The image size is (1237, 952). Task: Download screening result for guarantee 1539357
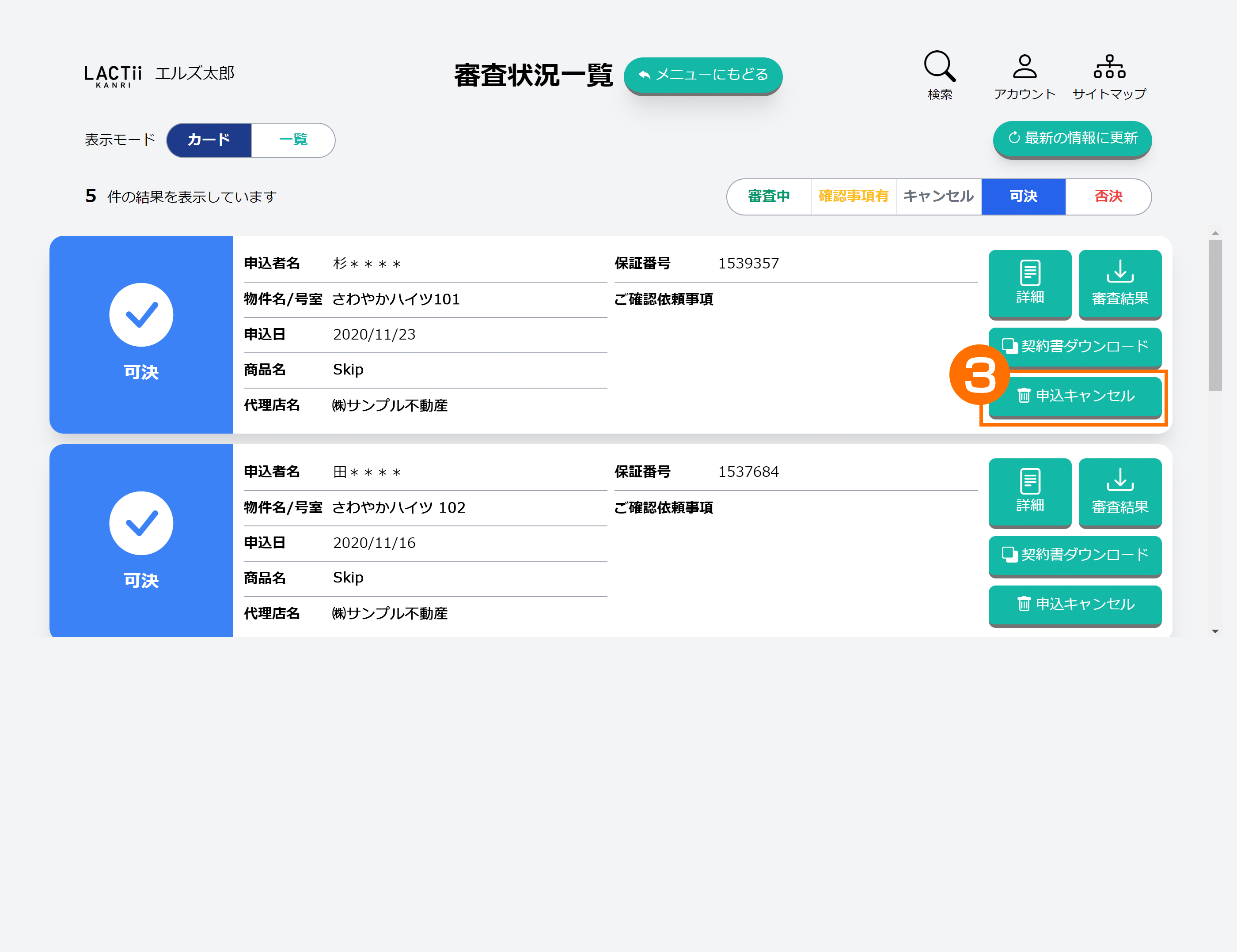coord(1119,283)
